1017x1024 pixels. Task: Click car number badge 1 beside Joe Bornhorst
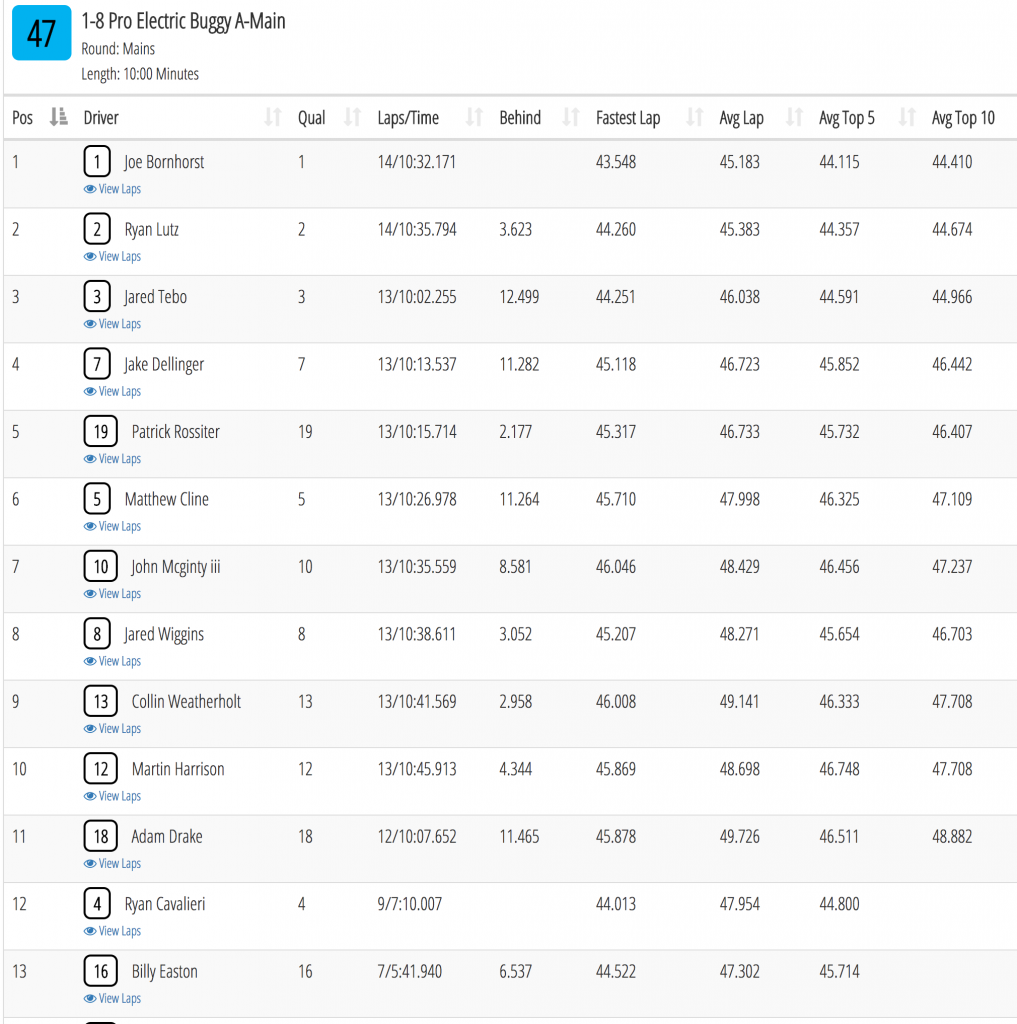click(97, 161)
